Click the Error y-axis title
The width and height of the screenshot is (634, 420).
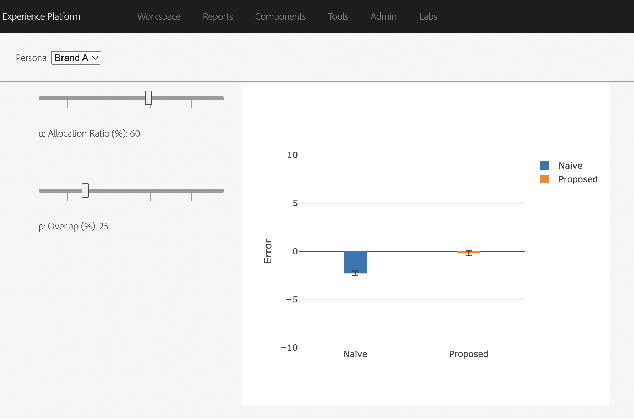coord(268,251)
